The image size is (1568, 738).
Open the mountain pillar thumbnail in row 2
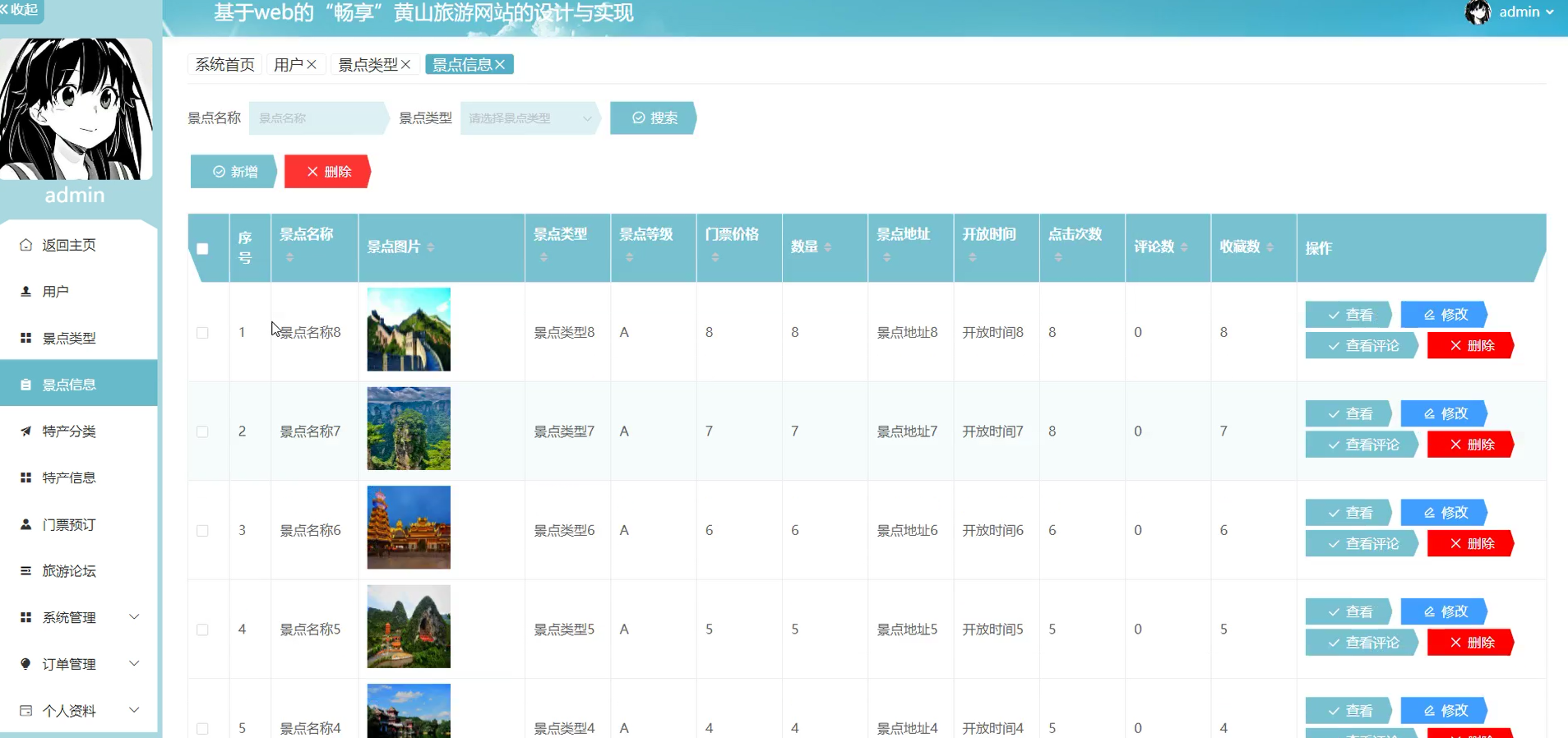[x=409, y=428]
